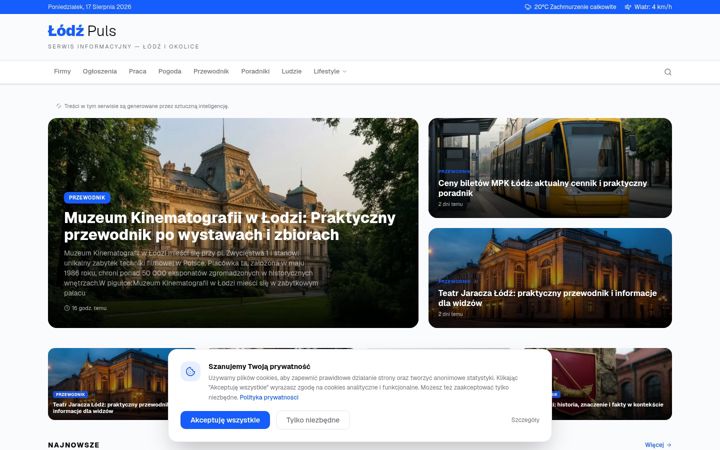Click the blue PRZEWODNIK badge on main article
The width and height of the screenshot is (720, 450).
[87, 197]
